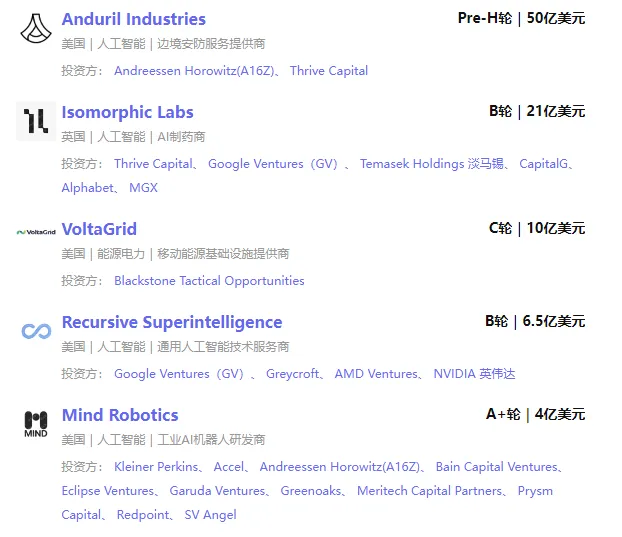Click the NVIDIA 英伟达 investor link
This screenshot has height=537, width=622.
[x=474, y=374]
